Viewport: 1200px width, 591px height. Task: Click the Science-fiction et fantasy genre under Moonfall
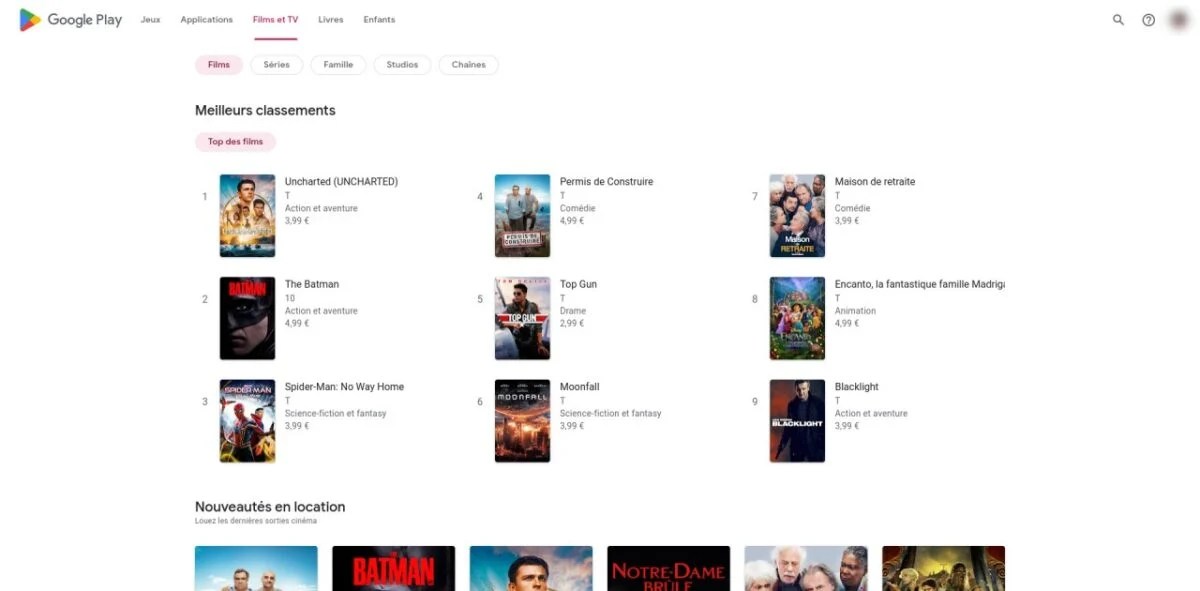[610, 413]
